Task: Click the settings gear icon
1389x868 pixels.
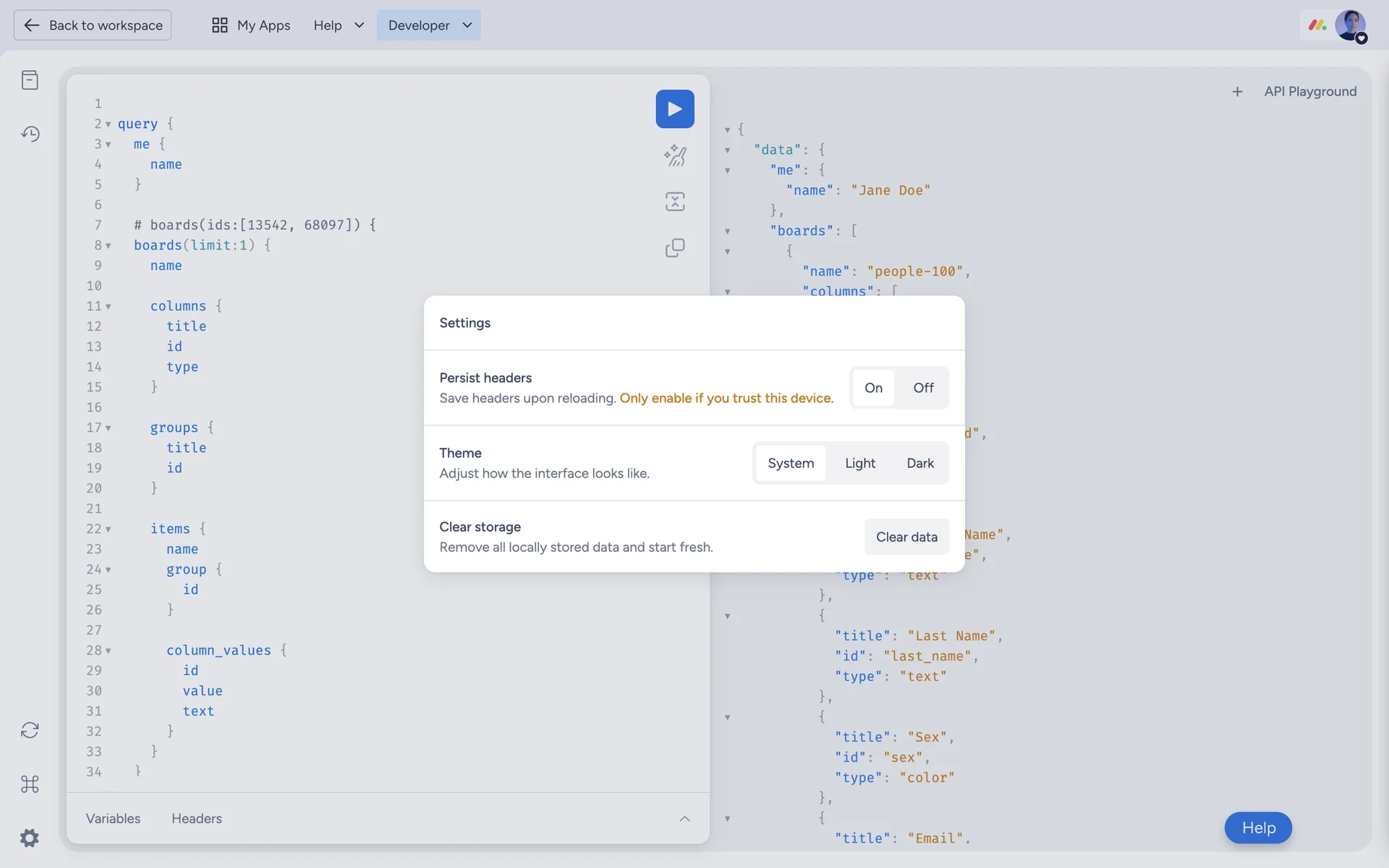Action: click(x=30, y=838)
